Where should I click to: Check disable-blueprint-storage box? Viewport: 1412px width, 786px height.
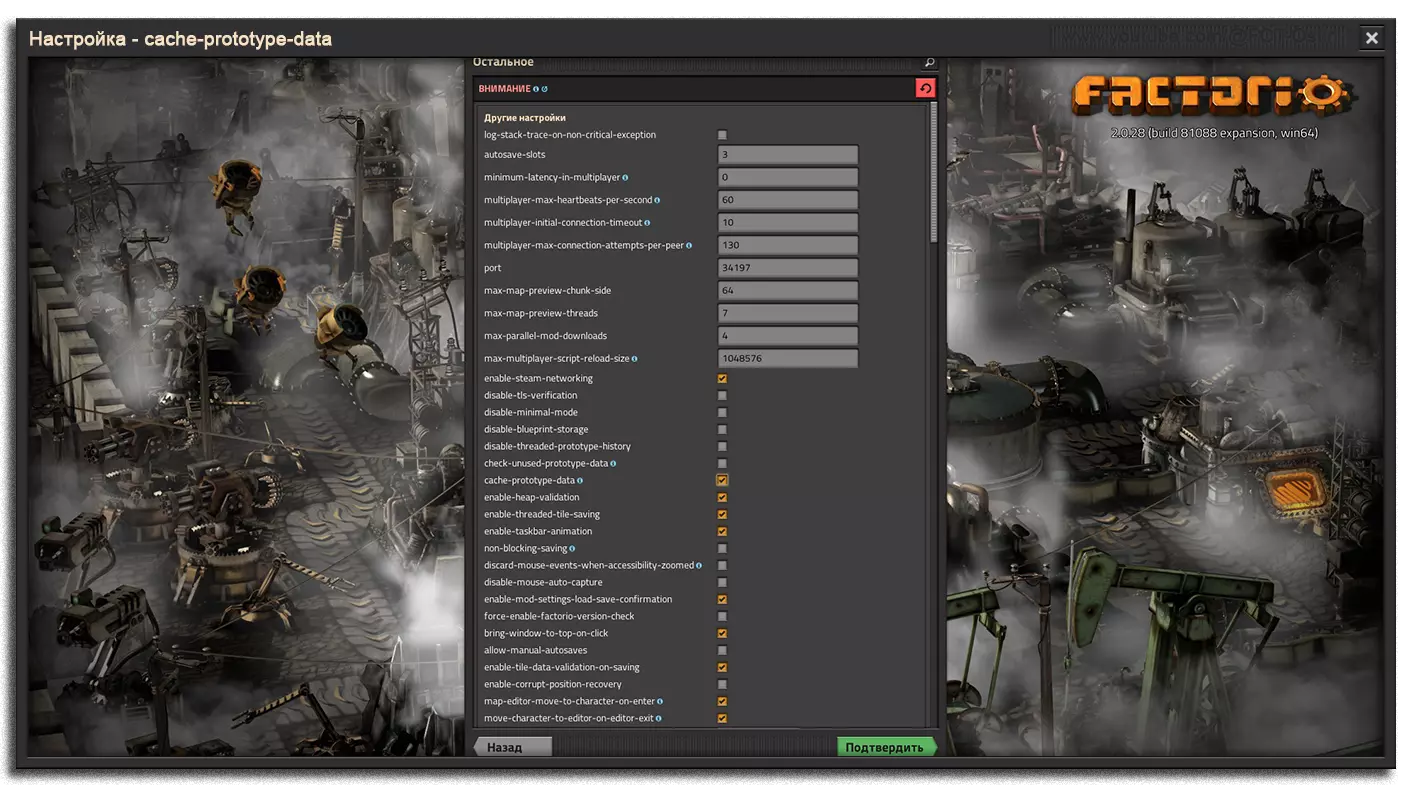pyautogui.click(x=722, y=430)
